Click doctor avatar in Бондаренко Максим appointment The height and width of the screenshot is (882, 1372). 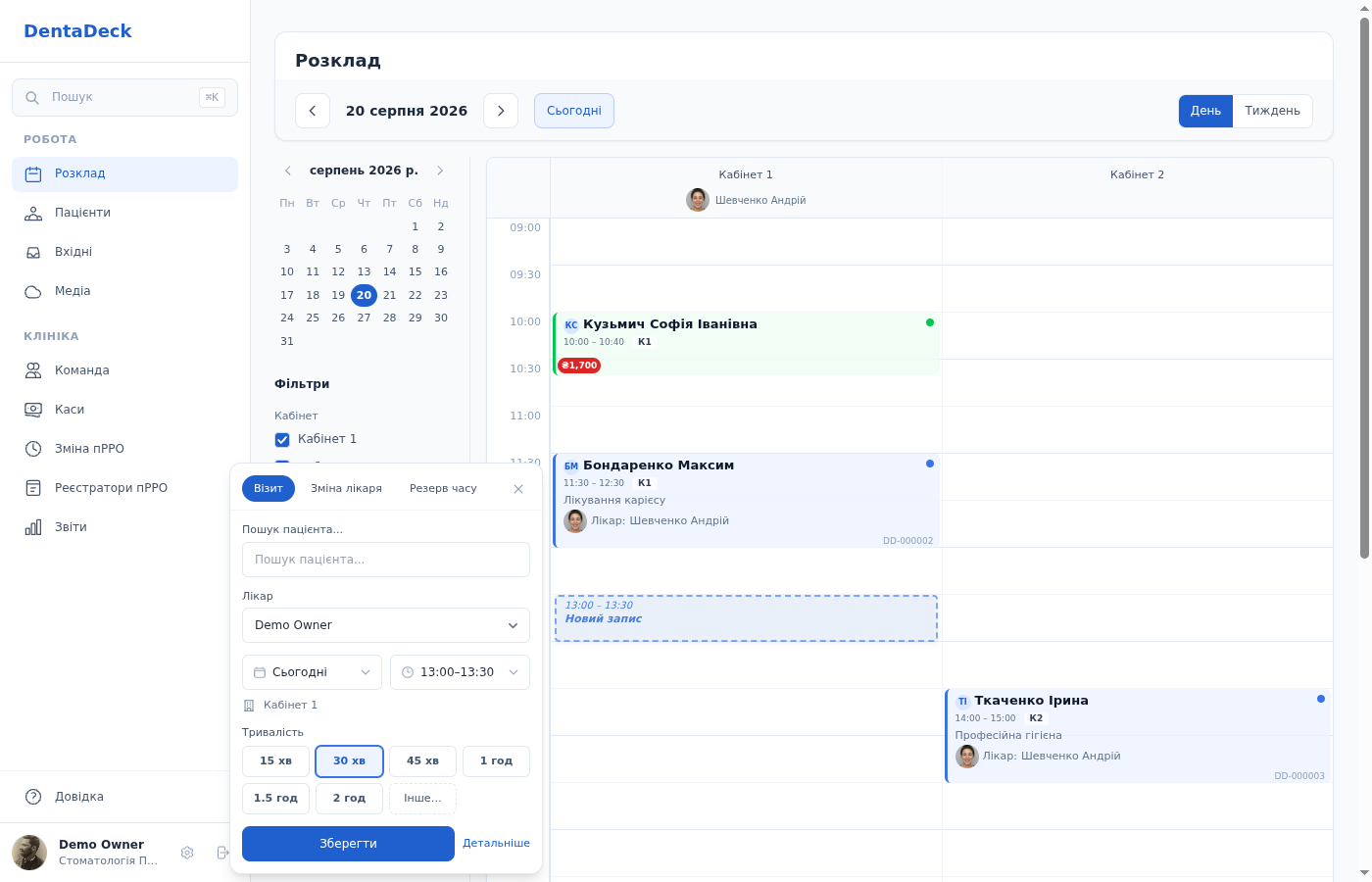click(575, 521)
